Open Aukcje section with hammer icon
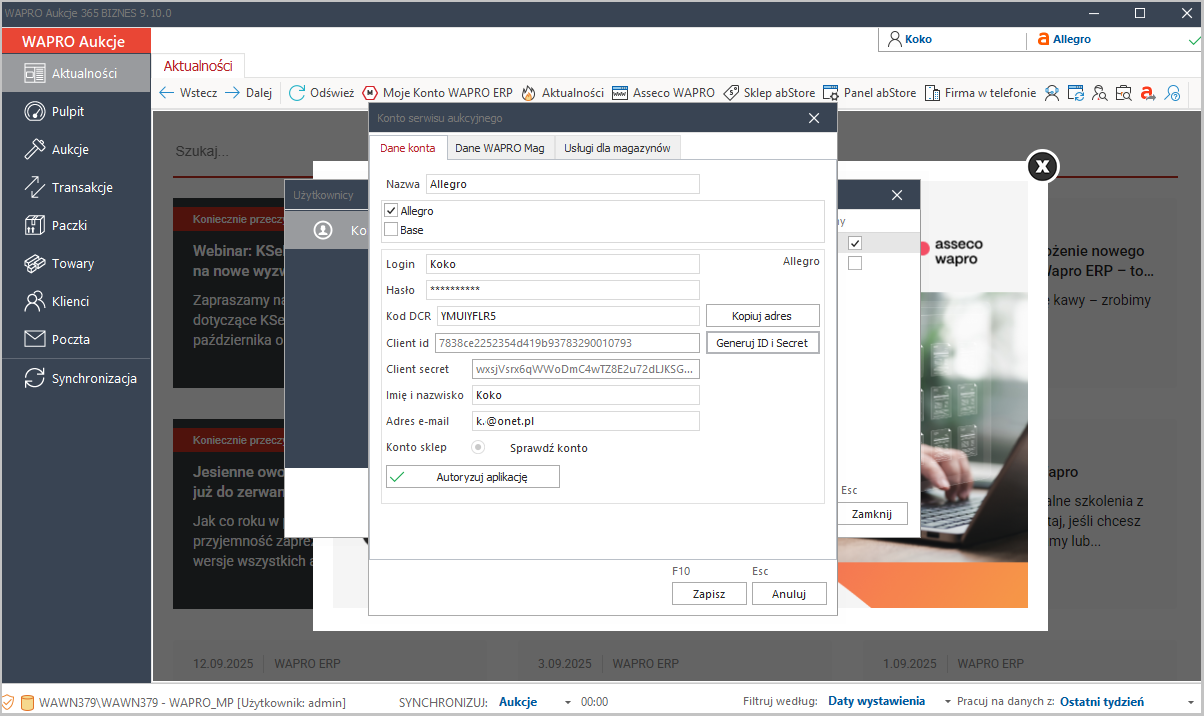The height and width of the screenshot is (716, 1204). (x=69, y=149)
